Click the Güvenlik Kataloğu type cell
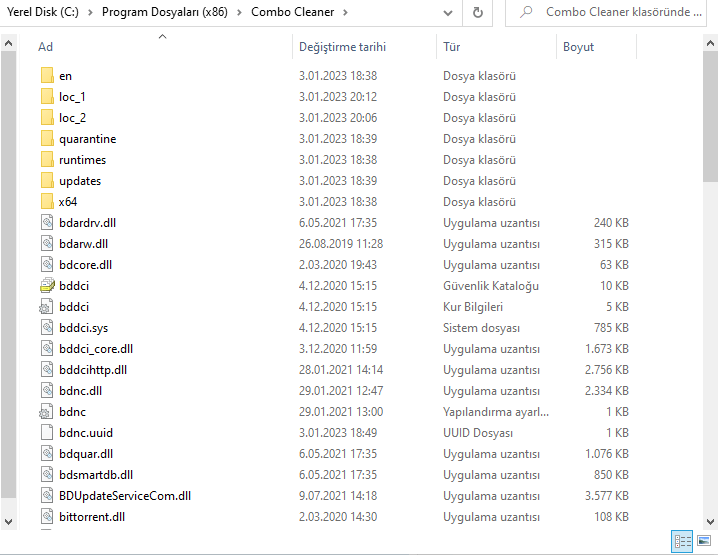This screenshot has height=555, width=718. click(491, 286)
